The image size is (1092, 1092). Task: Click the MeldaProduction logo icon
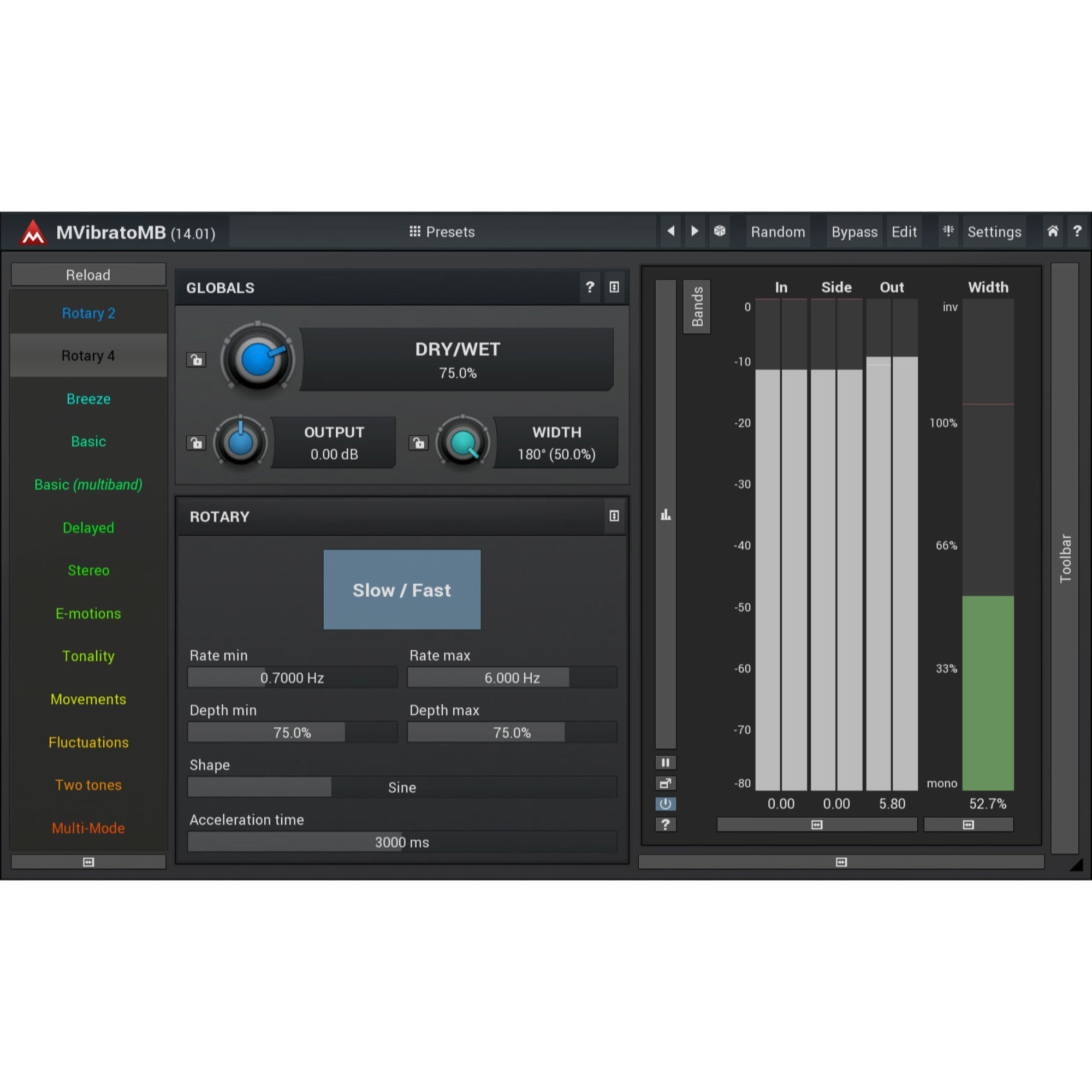pyautogui.click(x=33, y=232)
